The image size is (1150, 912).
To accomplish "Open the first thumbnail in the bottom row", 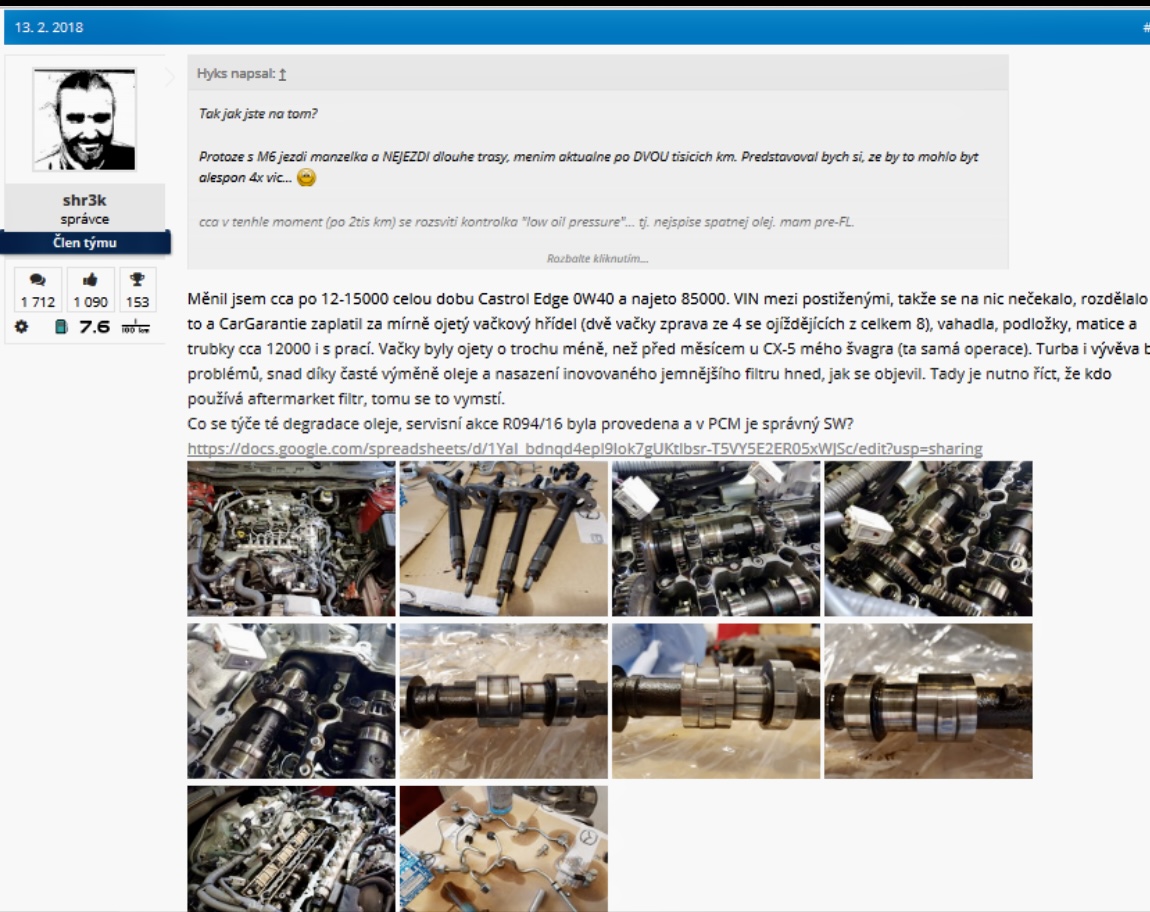I will pos(291,848).
